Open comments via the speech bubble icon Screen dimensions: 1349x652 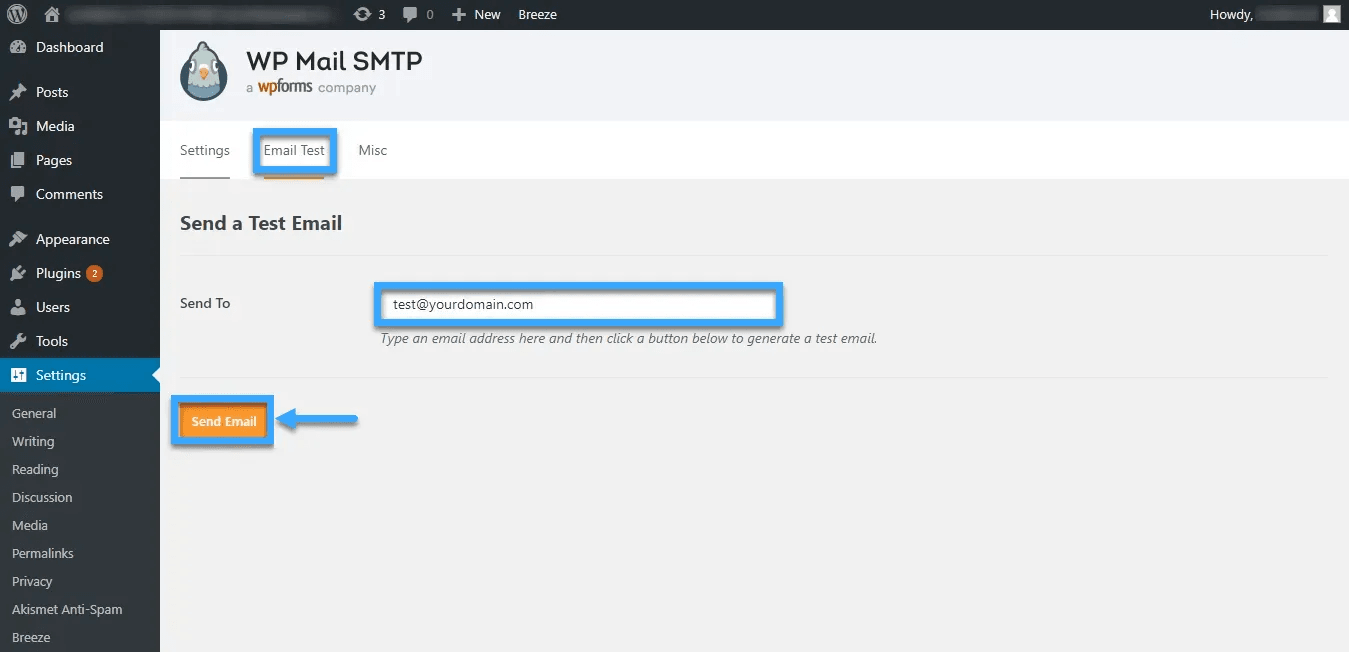tap(411, 14)
